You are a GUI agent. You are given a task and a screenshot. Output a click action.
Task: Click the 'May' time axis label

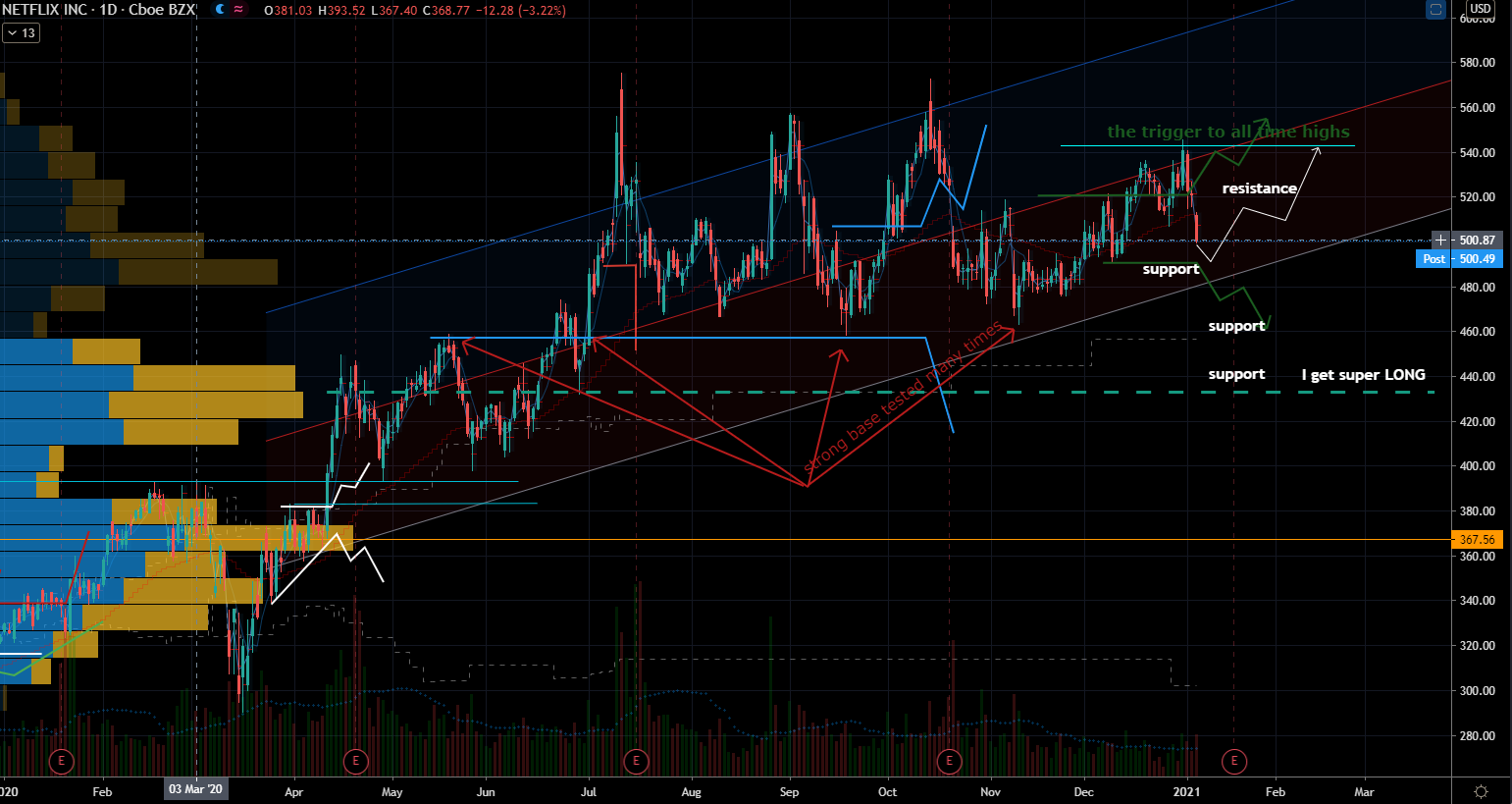[x=391, y=792]
